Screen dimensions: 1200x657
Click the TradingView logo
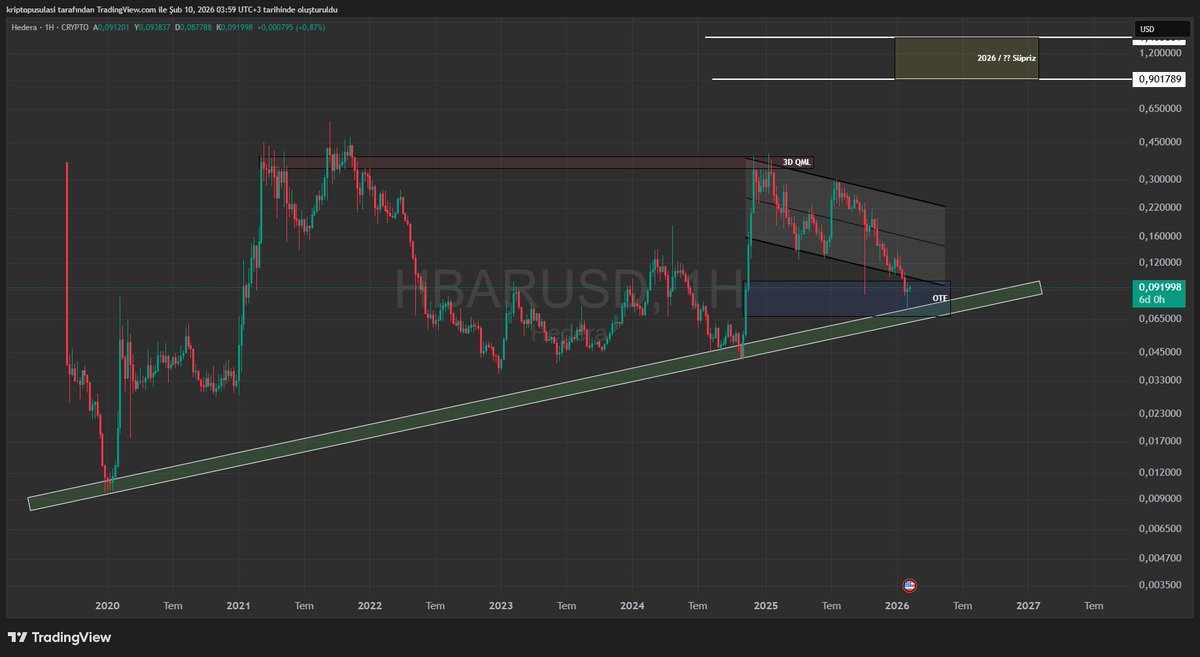click(x=60, y=637)
